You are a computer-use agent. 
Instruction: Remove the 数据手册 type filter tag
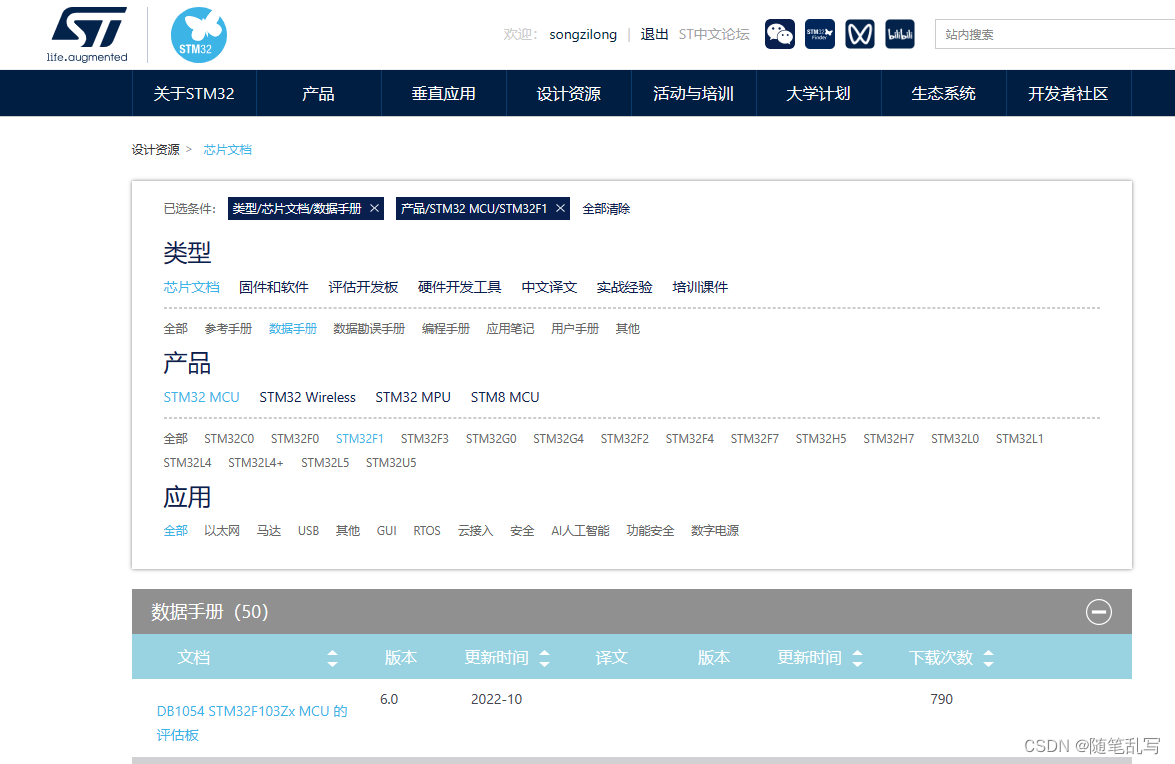(x=373, y=209)
